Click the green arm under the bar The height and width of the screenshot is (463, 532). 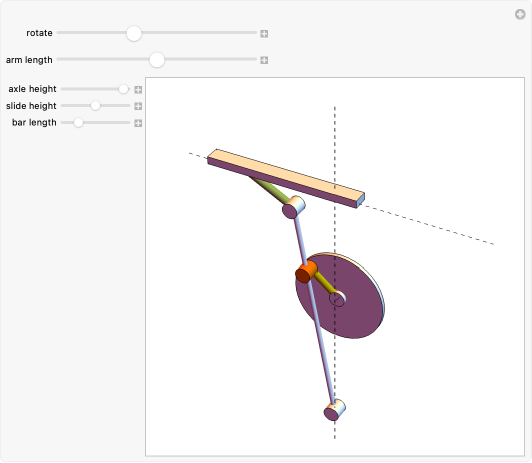pyautogui.click(x=270, y=189)
